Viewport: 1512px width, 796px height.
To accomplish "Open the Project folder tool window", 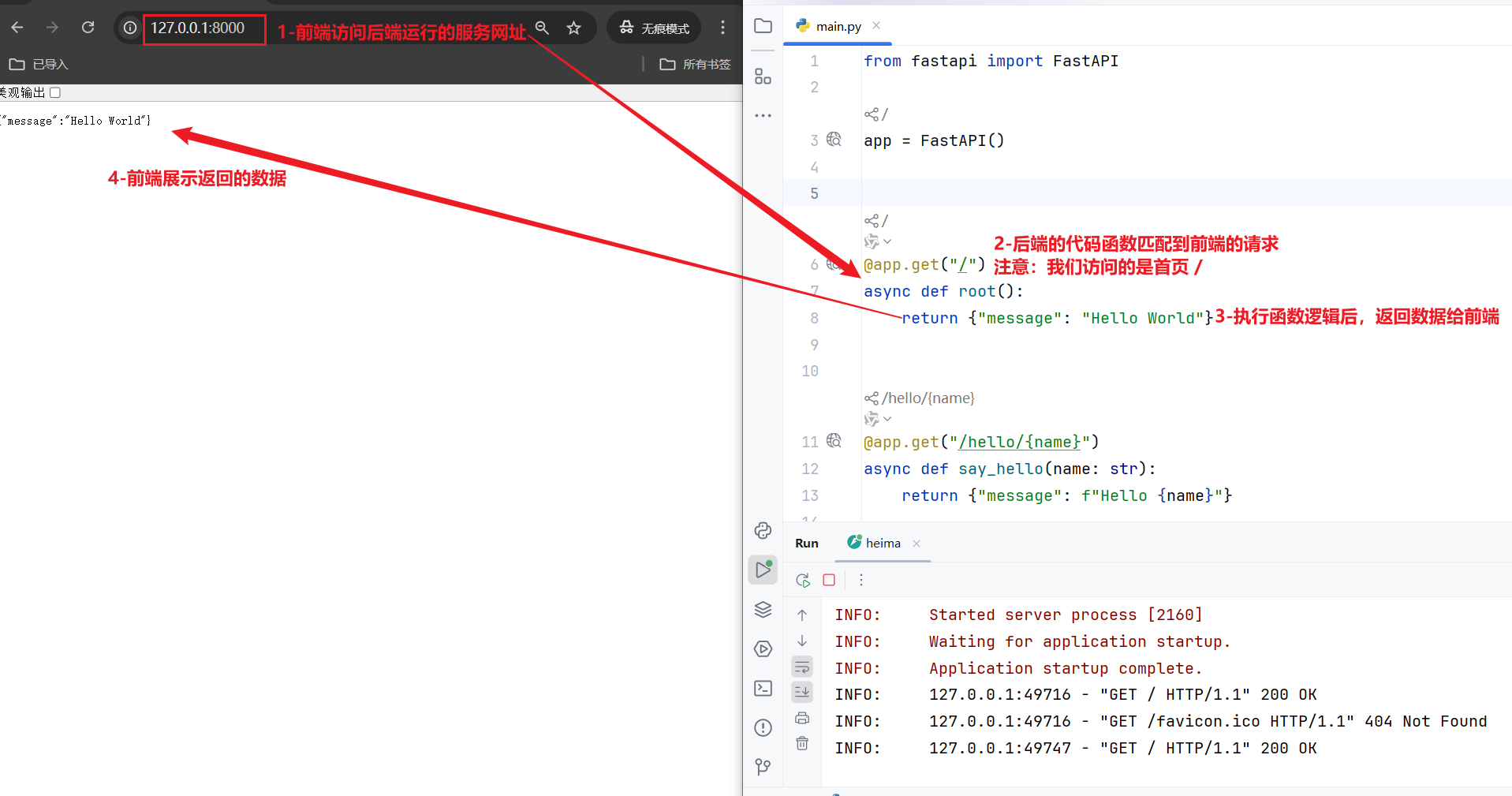I will (x=763, y=26).
